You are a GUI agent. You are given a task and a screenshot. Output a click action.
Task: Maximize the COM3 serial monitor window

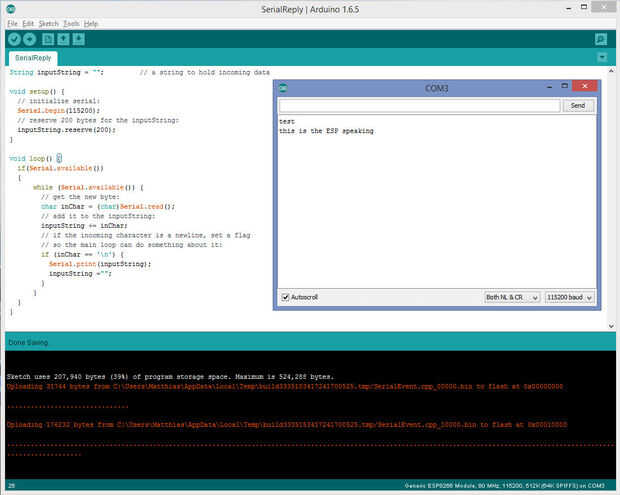[565, 86]
